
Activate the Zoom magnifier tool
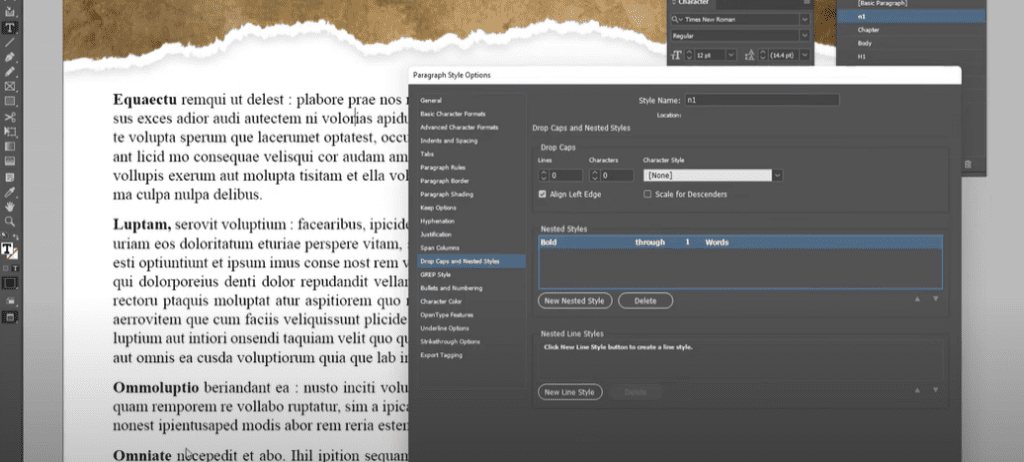click(x=10, y=221)
